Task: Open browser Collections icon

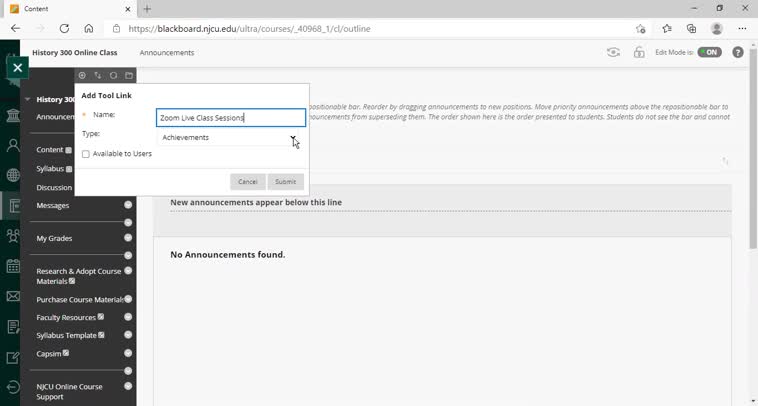Action: tap(692, 29)
